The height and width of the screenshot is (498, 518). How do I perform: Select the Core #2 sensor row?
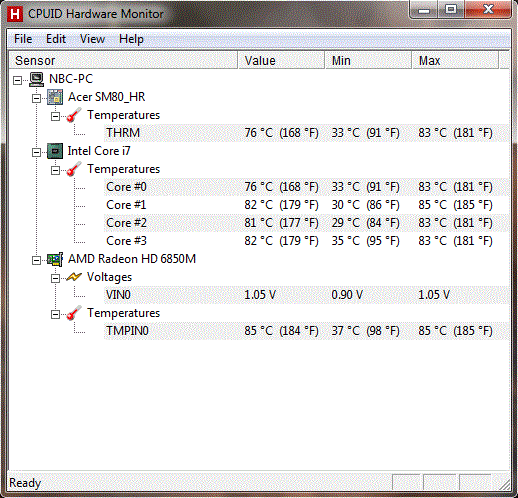coord(306,223)
